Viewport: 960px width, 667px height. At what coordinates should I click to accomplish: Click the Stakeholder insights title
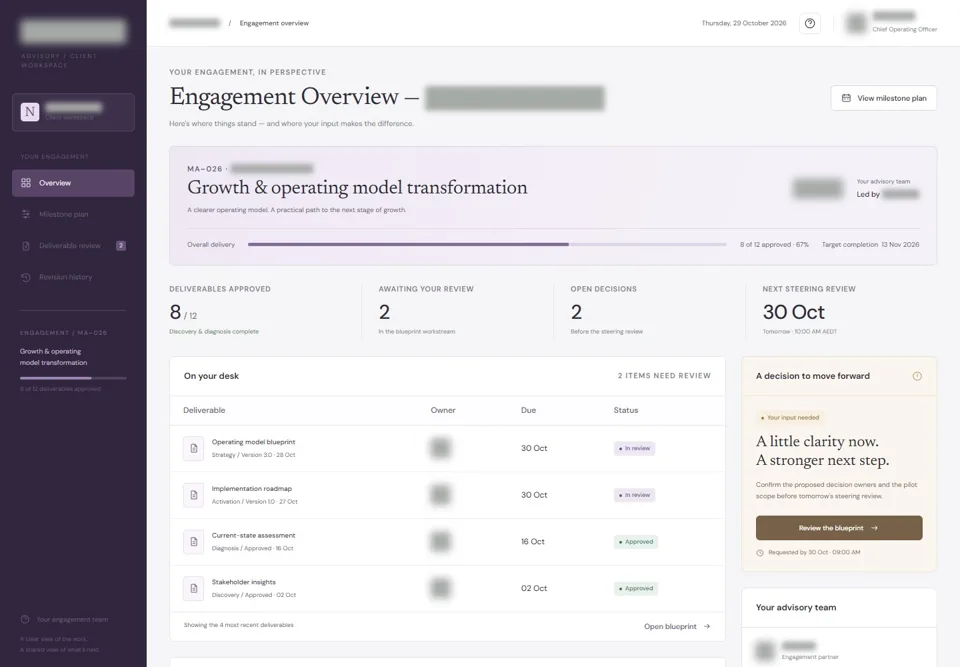click(x=244, y=582)
